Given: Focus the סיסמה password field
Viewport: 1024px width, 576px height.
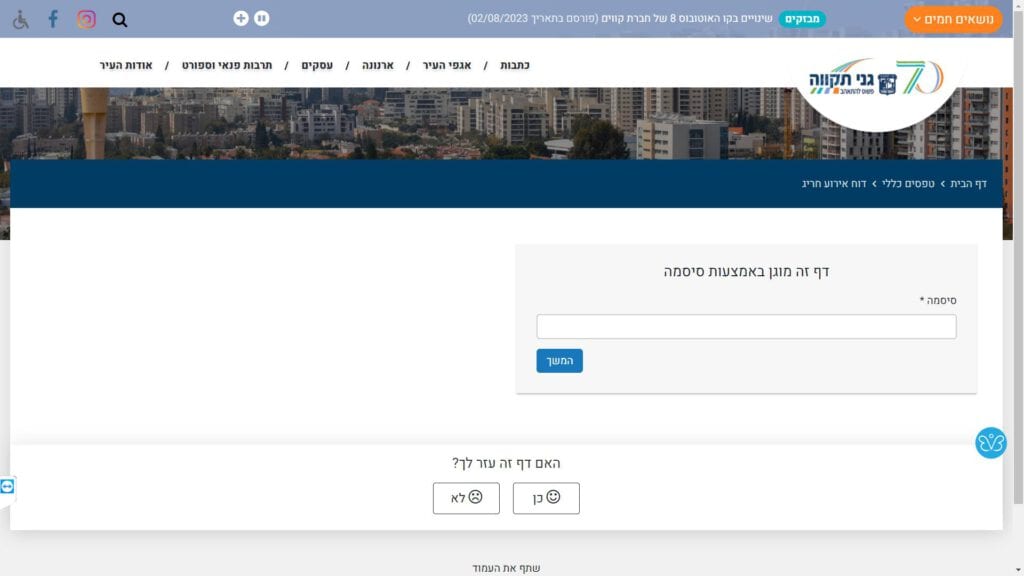Looking at the screenshot, I should coord(746,327).
